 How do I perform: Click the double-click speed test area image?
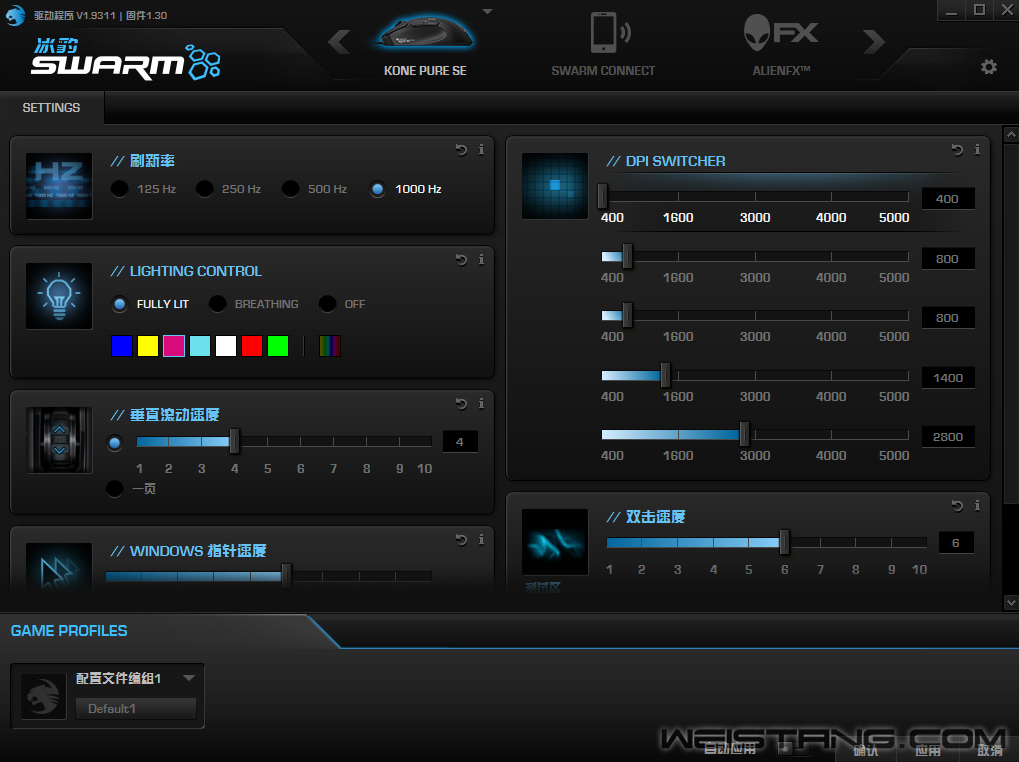coord(555,542)
